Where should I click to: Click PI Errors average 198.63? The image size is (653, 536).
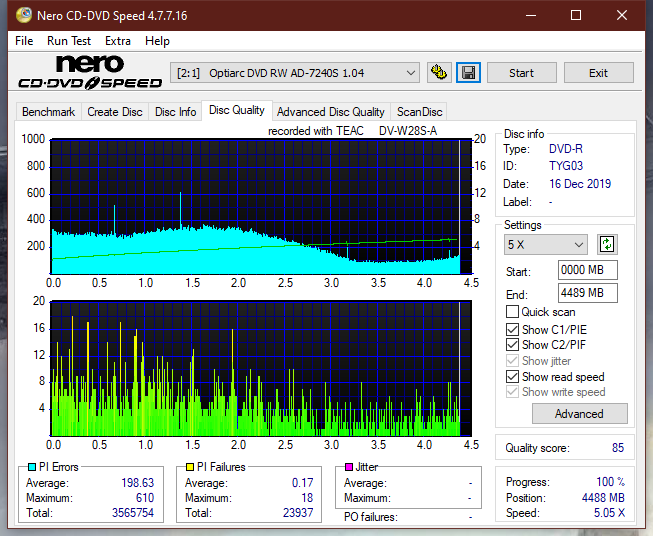point(137,483)
